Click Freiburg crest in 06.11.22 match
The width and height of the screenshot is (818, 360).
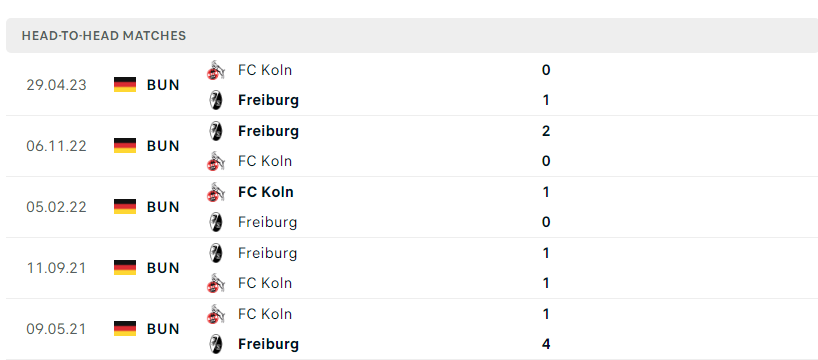tap(215, 131)
